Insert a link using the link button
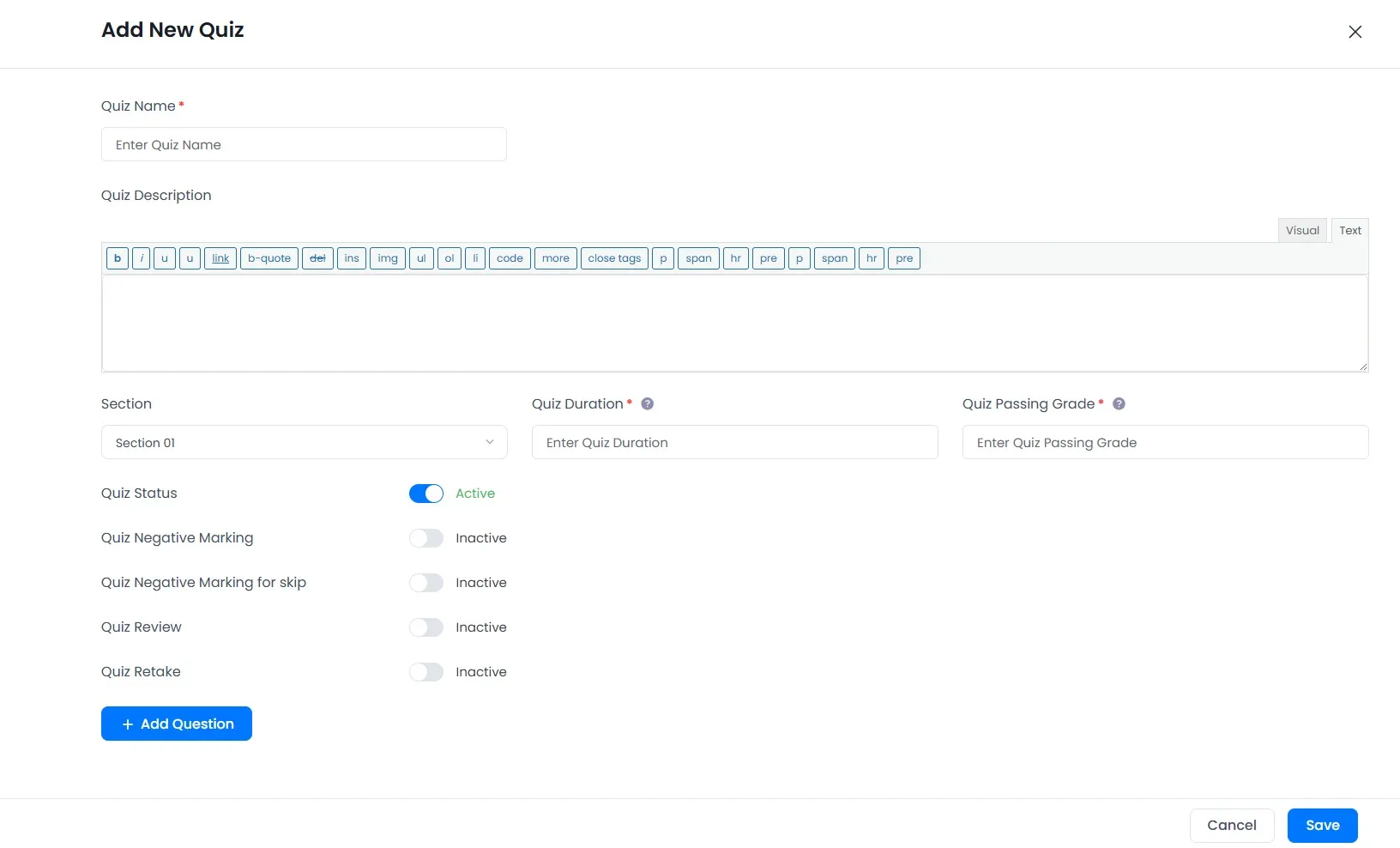Screen dimensions: 1400x848 (220, 258)
